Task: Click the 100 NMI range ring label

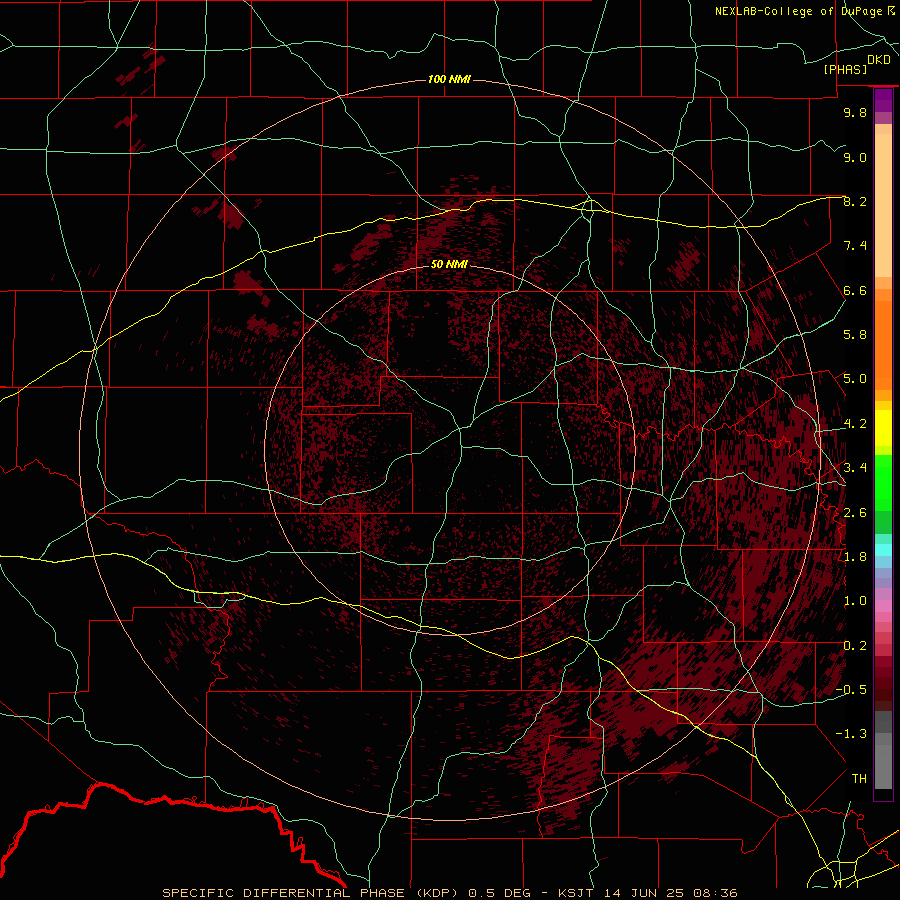Action: [x=449, y=79]
